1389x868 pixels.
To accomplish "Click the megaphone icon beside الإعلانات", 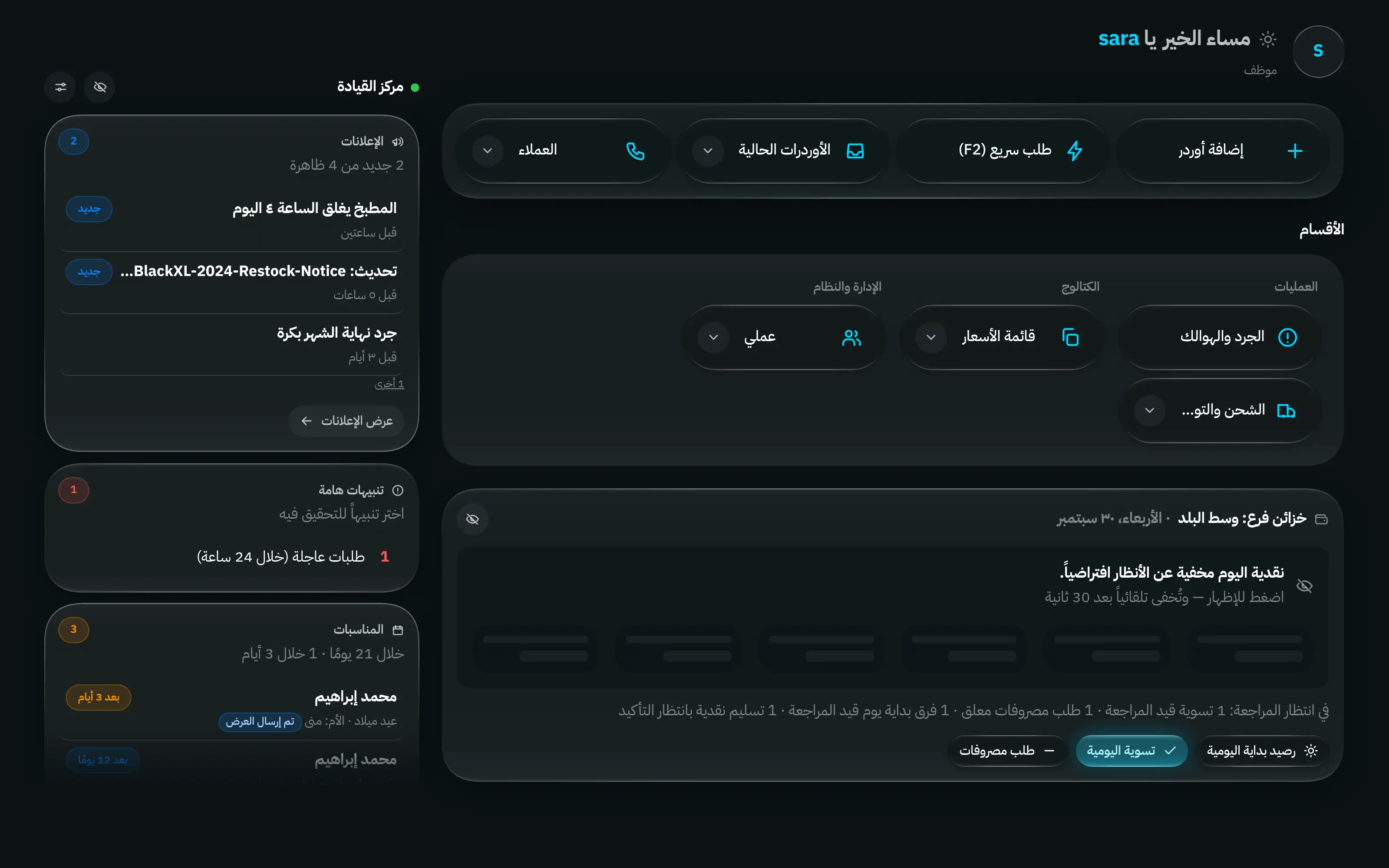I will point(397,142).
